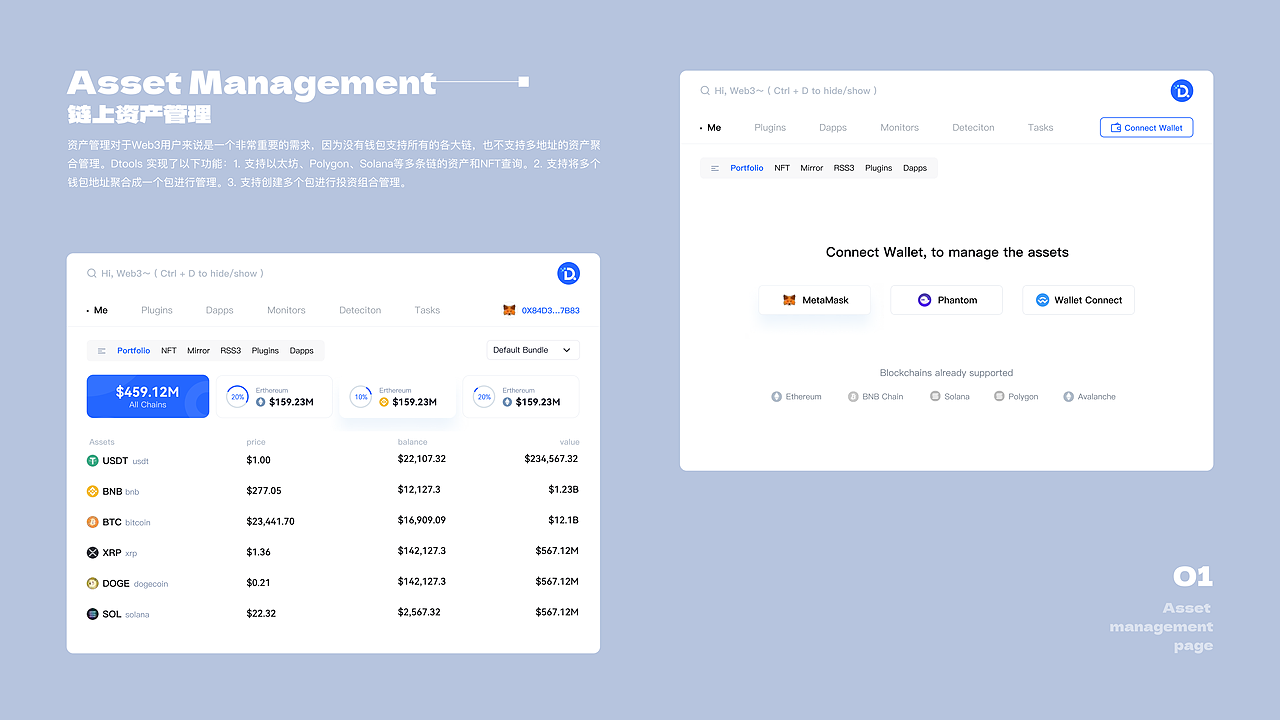The width and height of the screenshot is (1280, 720).
Task: Click the 10% progress ring on middle chain card
Action: (x=361, y=397)
